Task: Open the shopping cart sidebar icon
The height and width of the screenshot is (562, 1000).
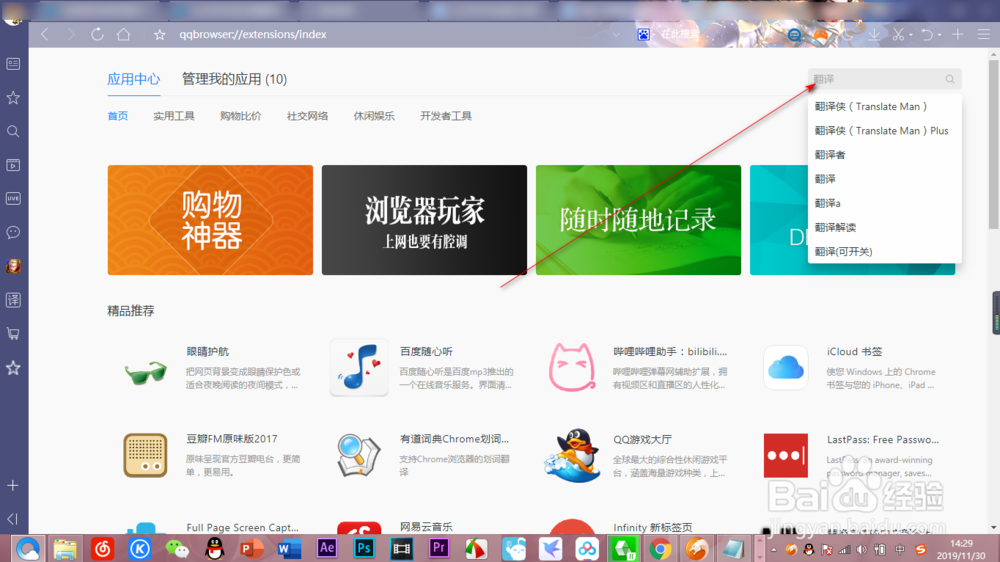Action: 13,334
